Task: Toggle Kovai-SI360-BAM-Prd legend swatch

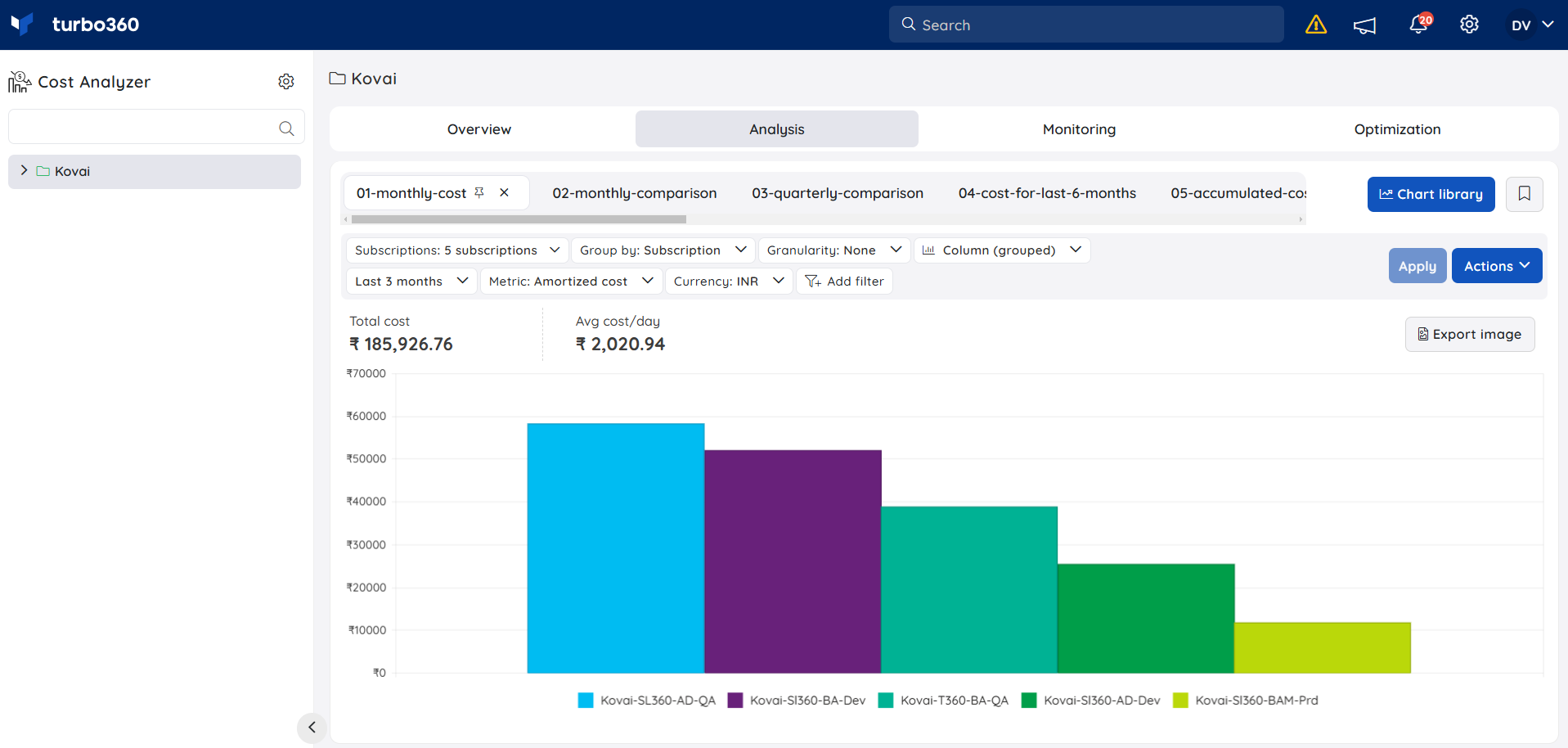Action: [1180, 701]
